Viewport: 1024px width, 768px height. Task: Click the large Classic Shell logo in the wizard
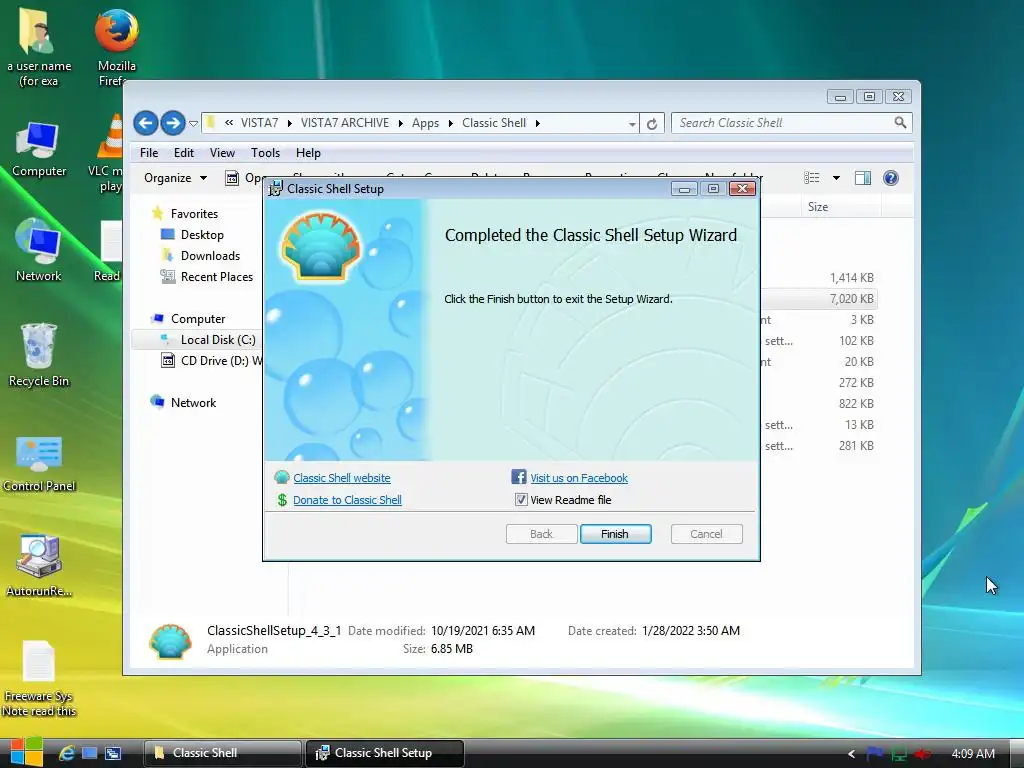tap(321, 246)
